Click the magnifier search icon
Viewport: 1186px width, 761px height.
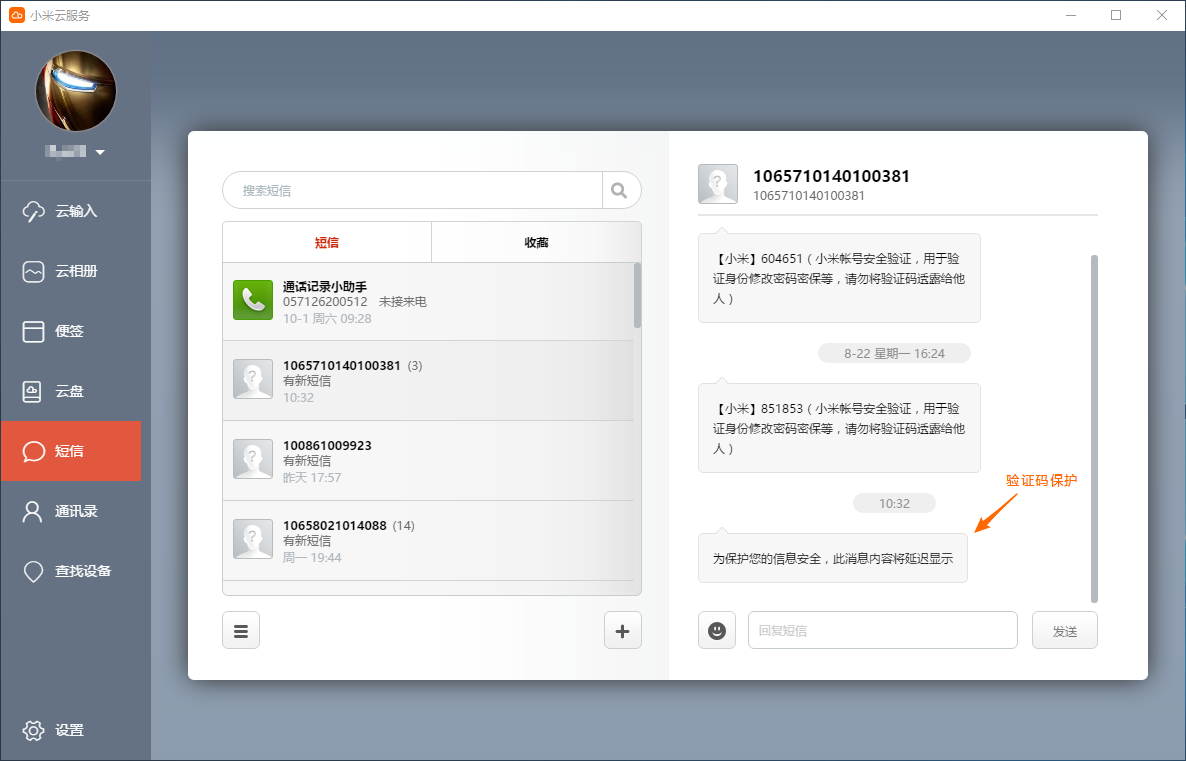pyautogui.click(x=619, y=191)
